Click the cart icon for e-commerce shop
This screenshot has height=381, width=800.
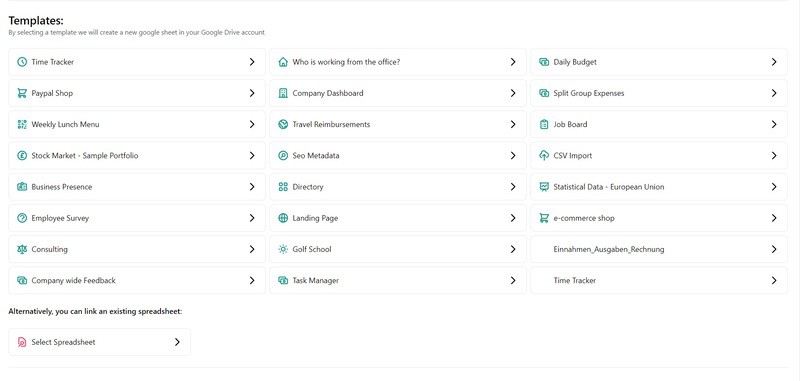pos(544,218)
